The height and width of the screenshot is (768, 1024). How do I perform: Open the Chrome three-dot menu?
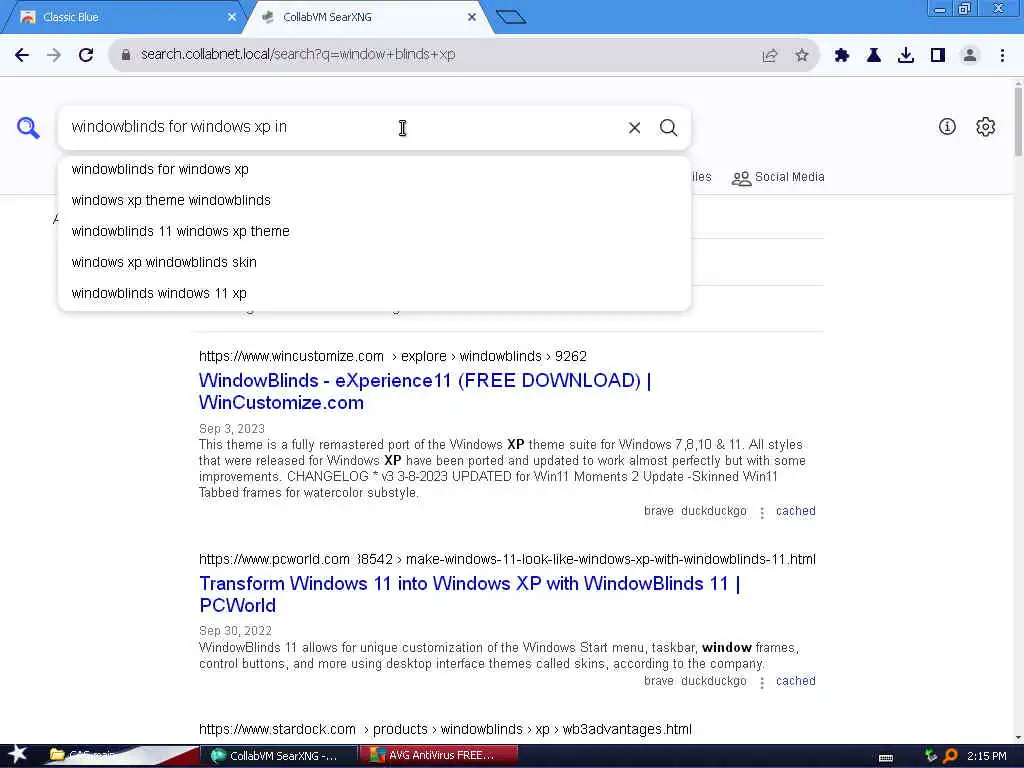1002,56
